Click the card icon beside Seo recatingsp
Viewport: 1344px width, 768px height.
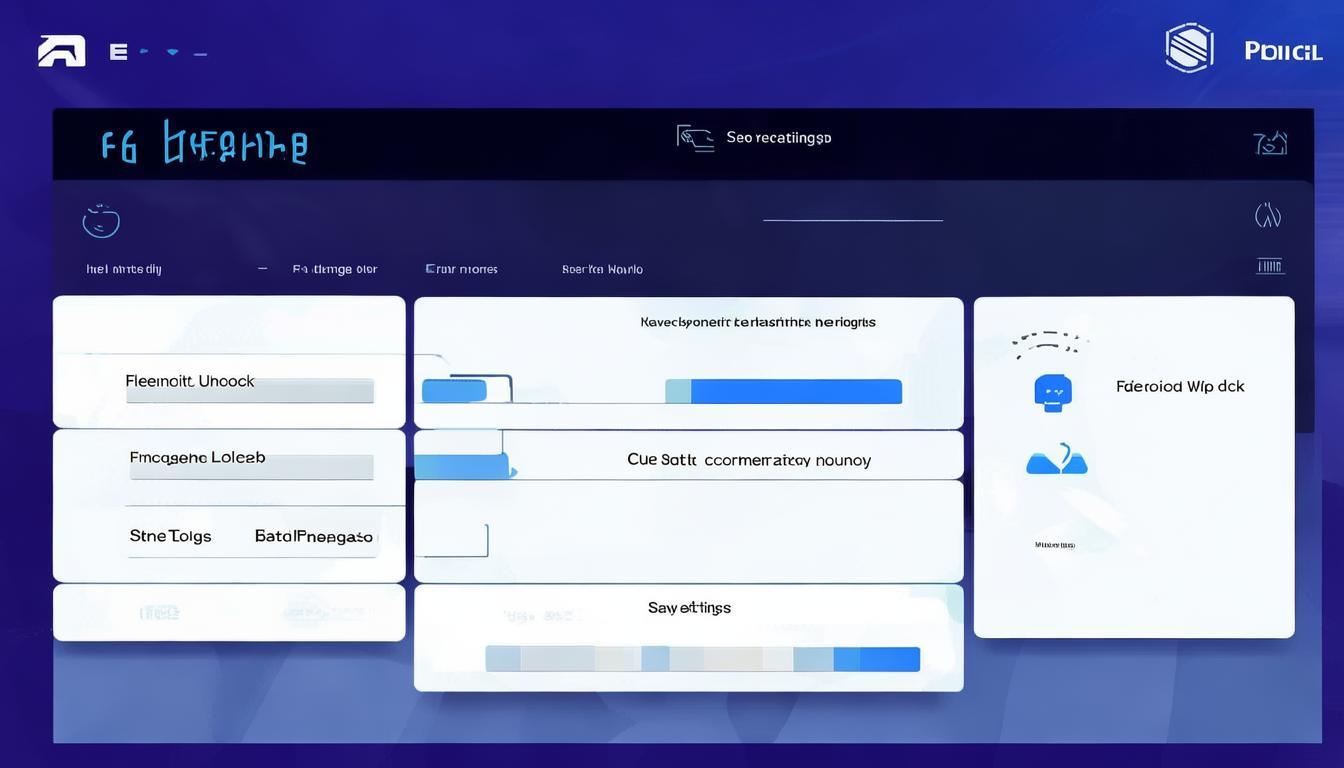695,138
